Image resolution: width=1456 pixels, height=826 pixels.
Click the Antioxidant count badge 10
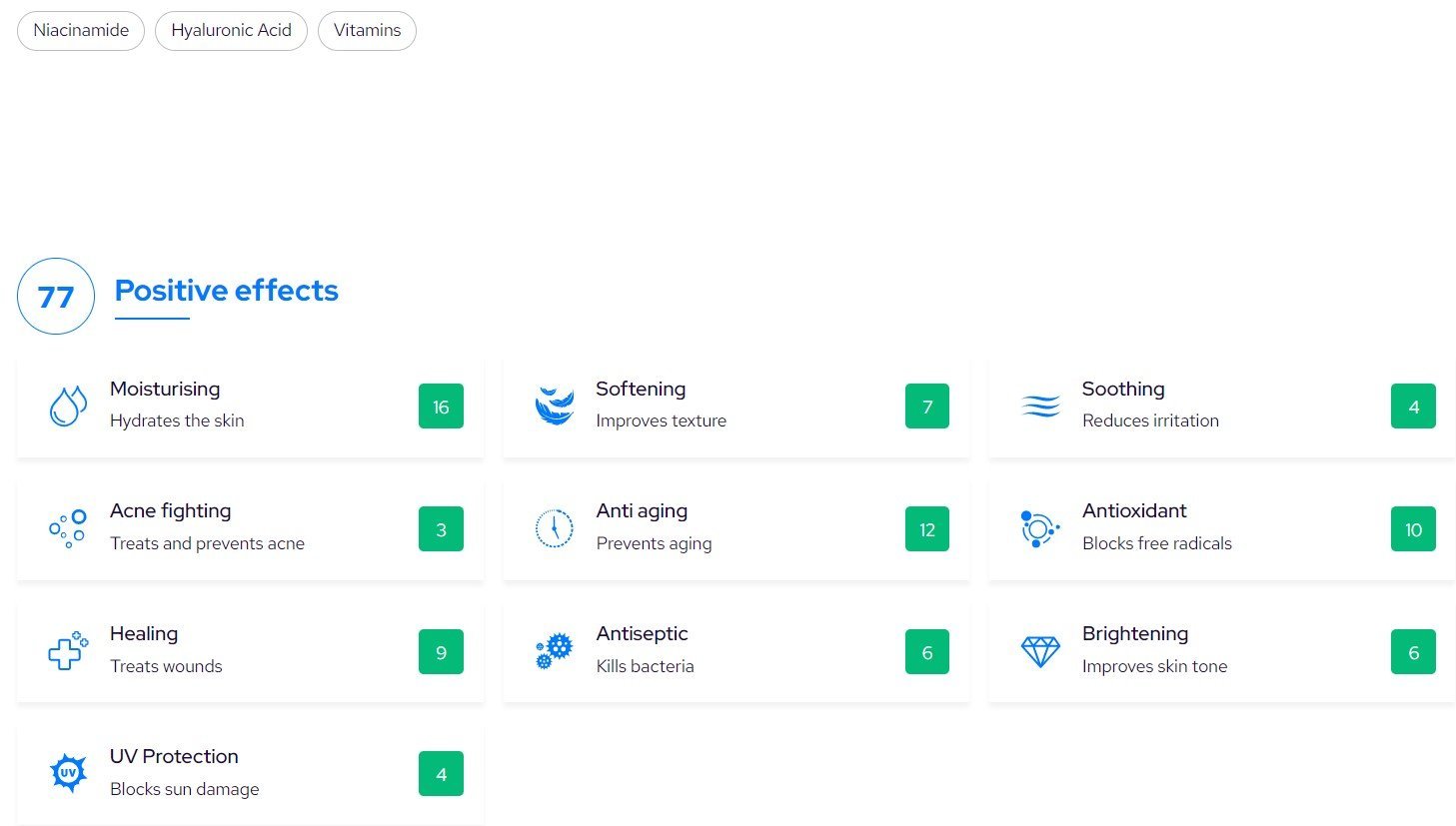(1413, 529)
